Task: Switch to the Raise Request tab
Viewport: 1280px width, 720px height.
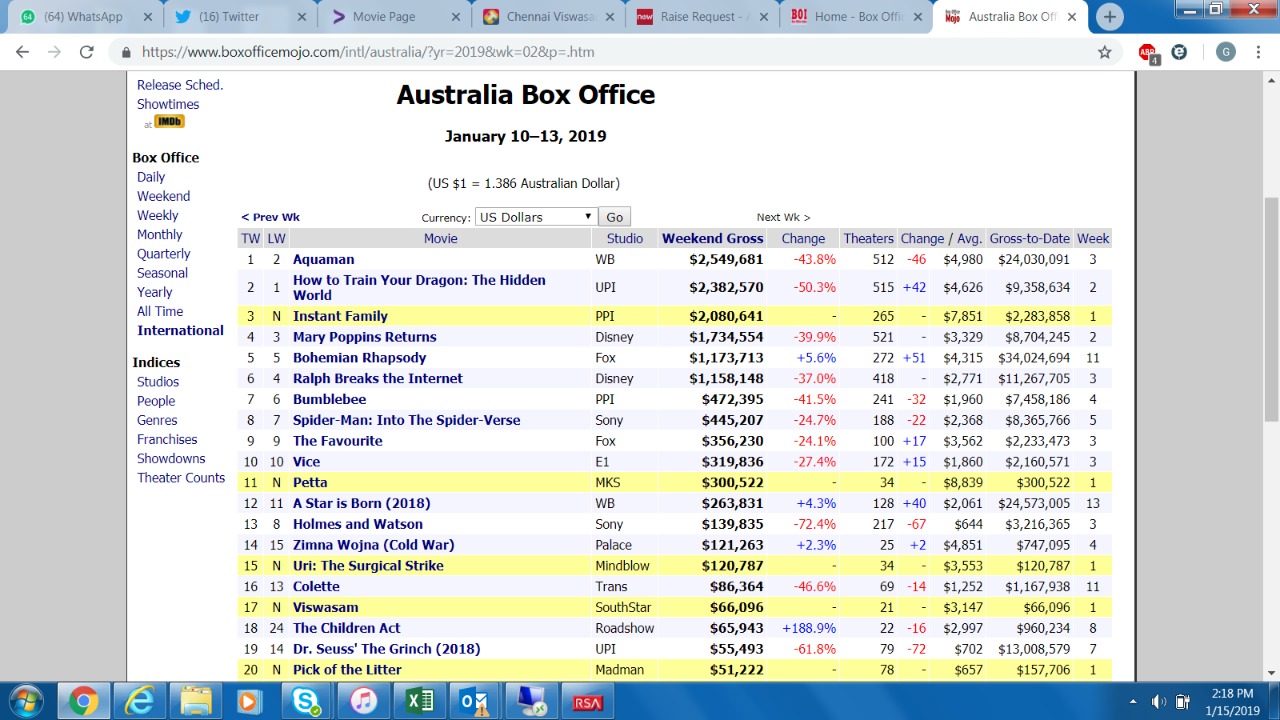Action: [699, 17]
